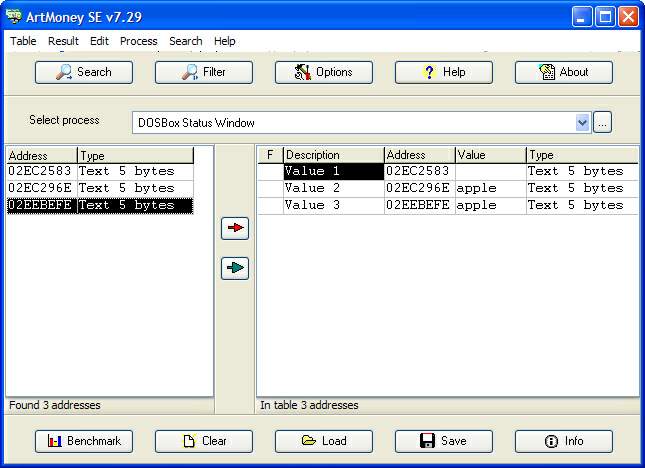The width and height of the screenshot is (645, 468).
Task: Click the Help button with question mark
Action: (444, 72)
